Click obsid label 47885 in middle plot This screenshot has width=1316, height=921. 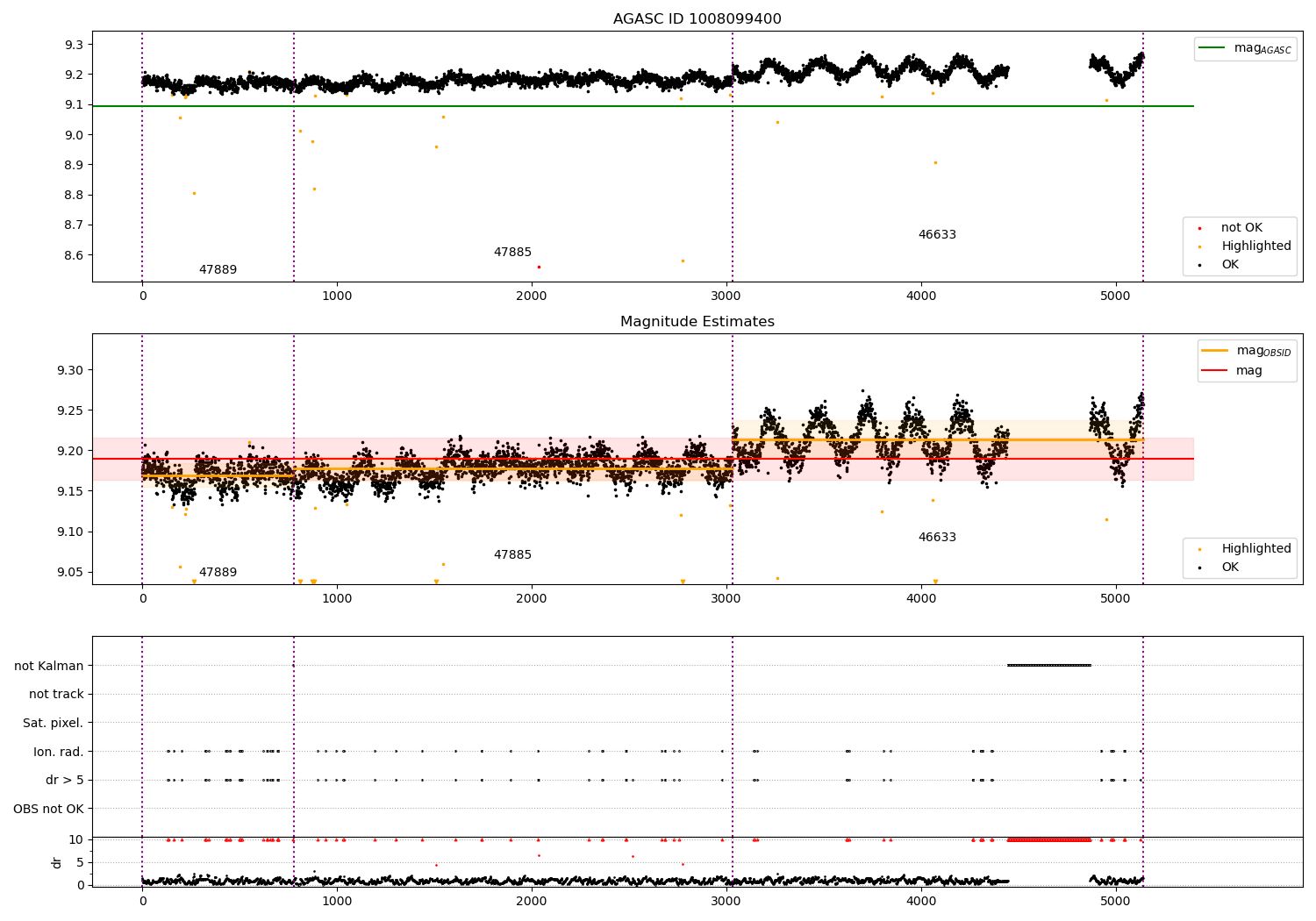click(512, 555)
